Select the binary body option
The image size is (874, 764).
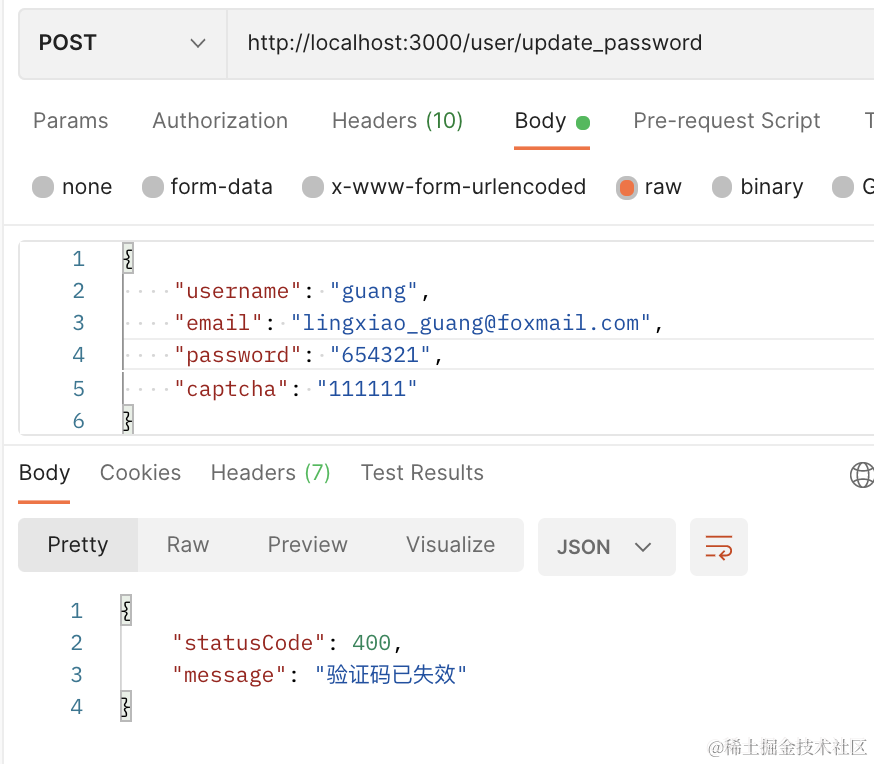point(722,187)
